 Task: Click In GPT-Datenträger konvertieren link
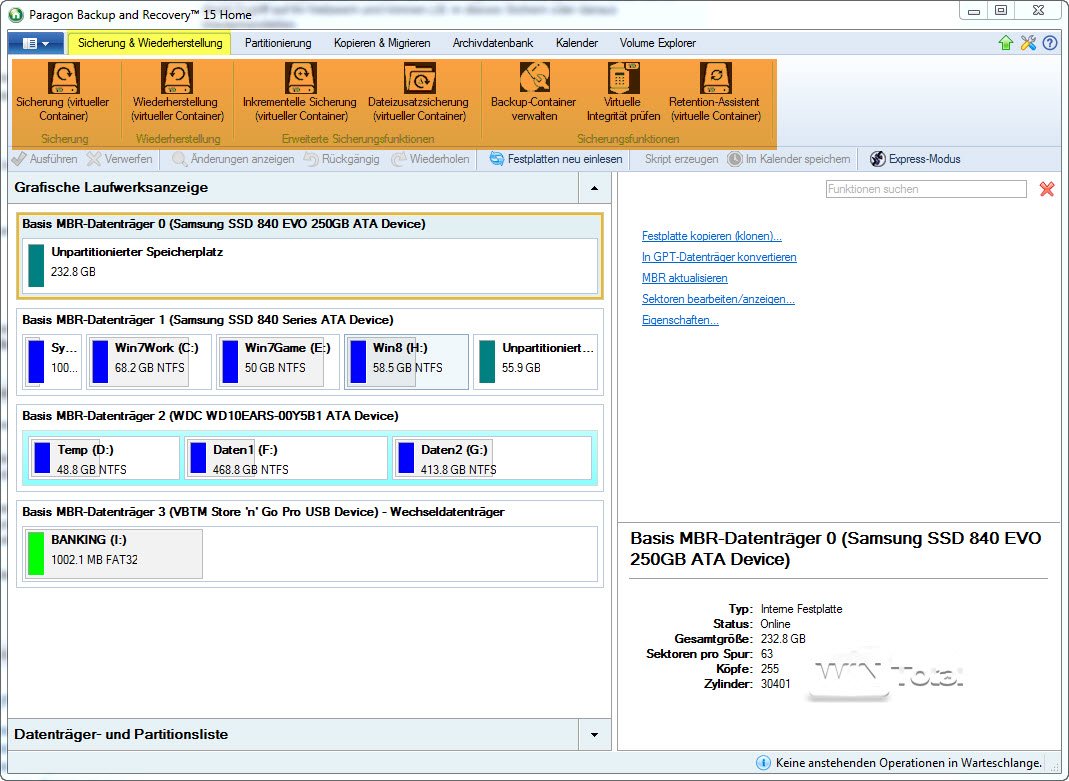(x=719, y=258)
